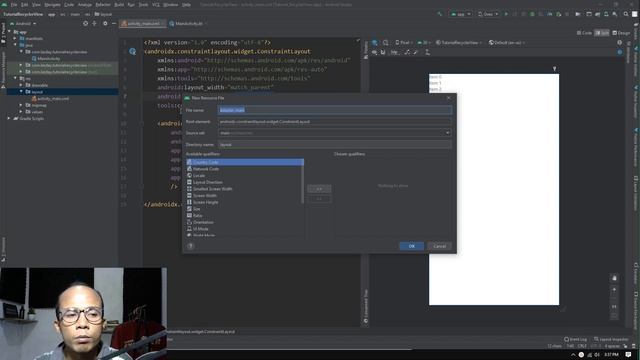Expand the manifests folder
Image resolution: width=640 pixels, height=360 pixels.
tap(16, 39)
